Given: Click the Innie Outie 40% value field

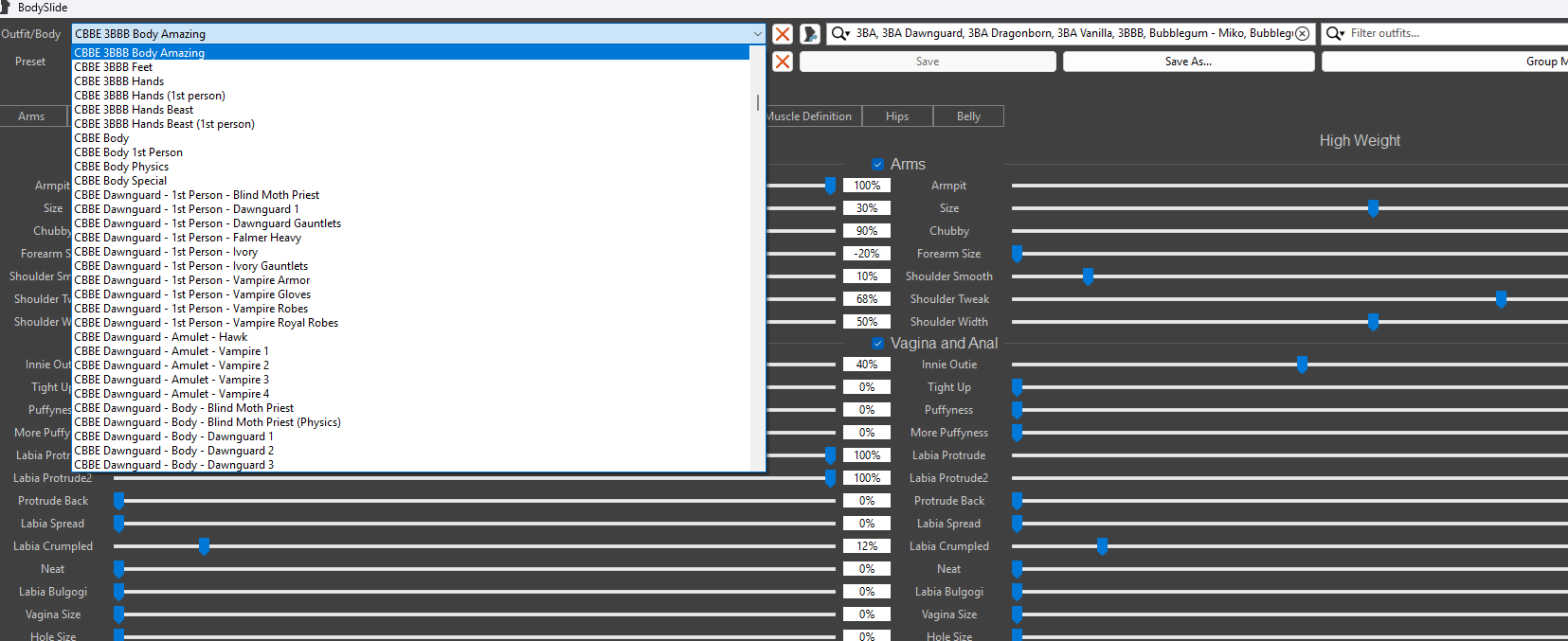Looking at the screenshot, I should 867,365.
